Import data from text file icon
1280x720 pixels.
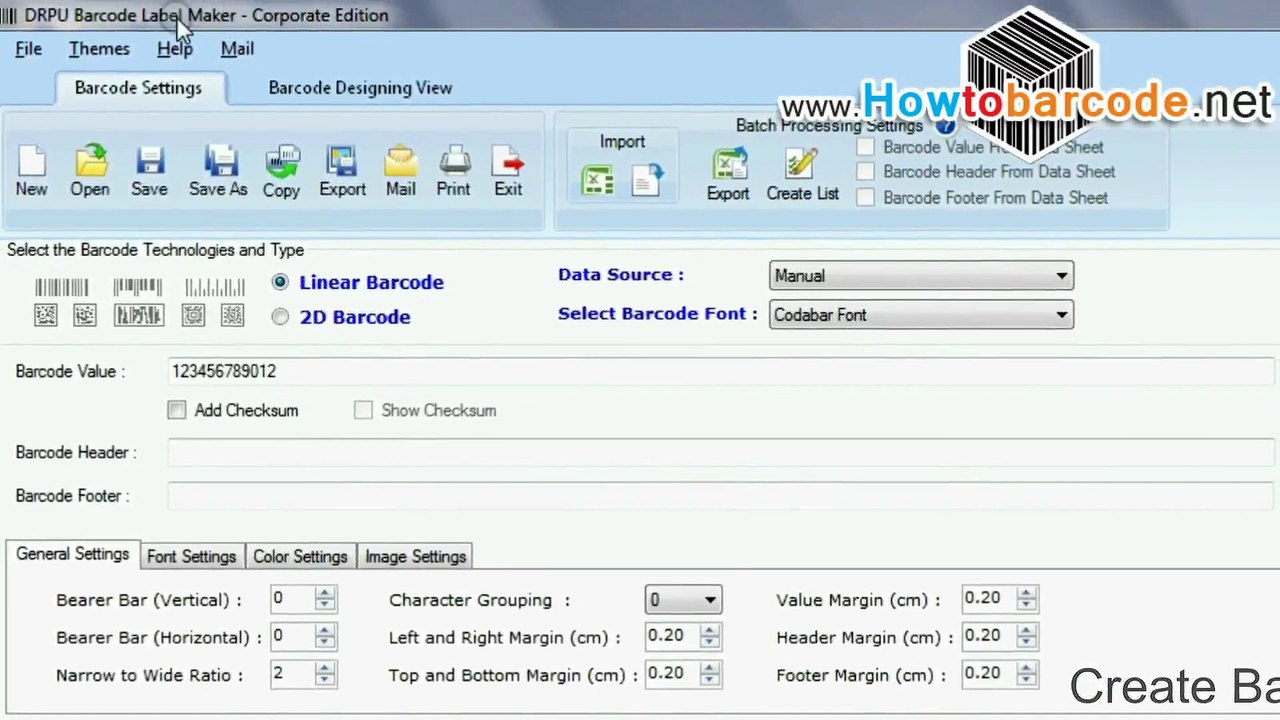coord(647,180)
